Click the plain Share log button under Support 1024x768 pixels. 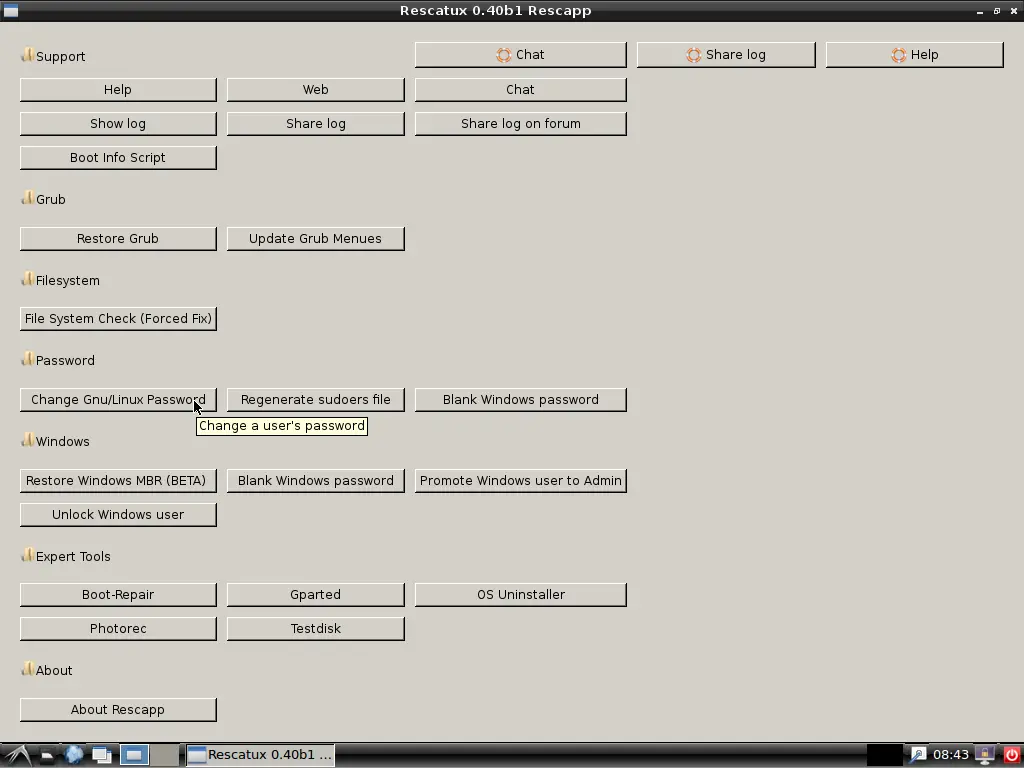pos(315,123)
